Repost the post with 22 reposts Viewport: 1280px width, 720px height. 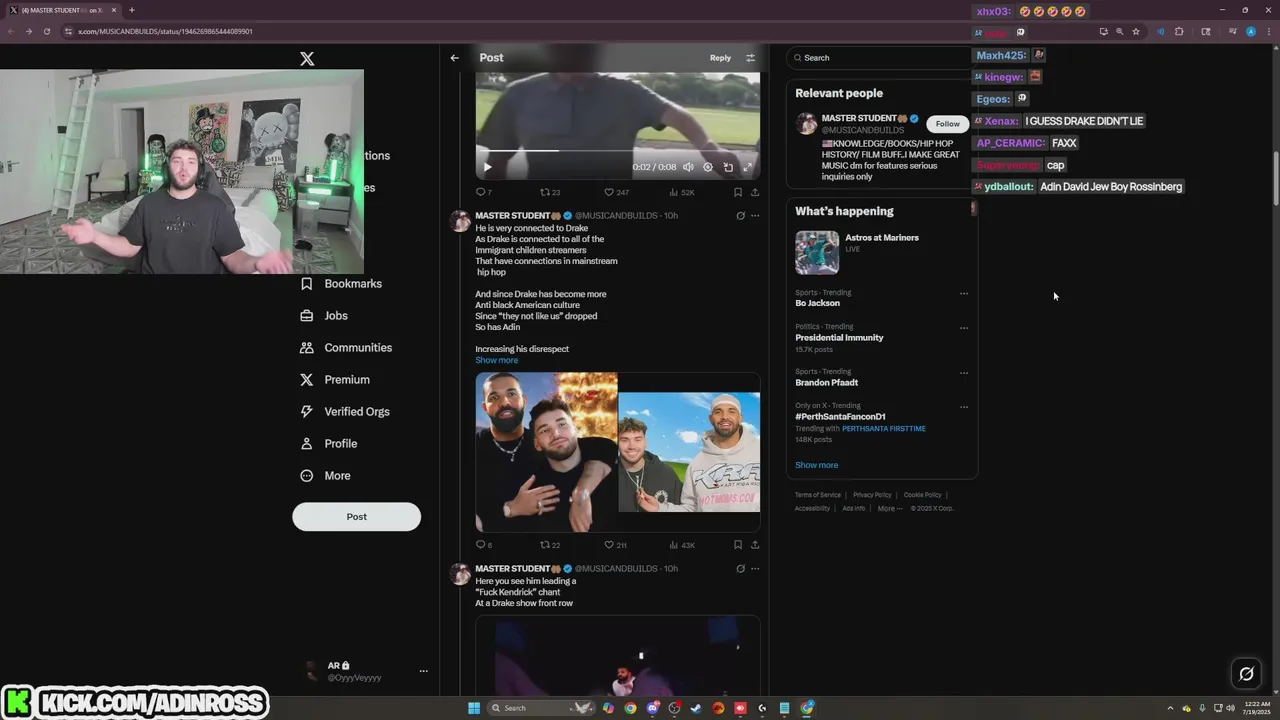coord(550,545)
